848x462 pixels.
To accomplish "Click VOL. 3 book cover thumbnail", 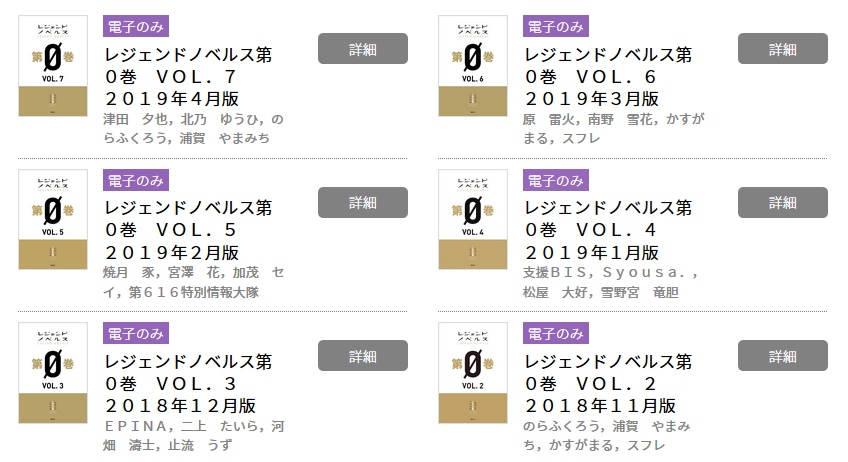I will coord(53,373).
